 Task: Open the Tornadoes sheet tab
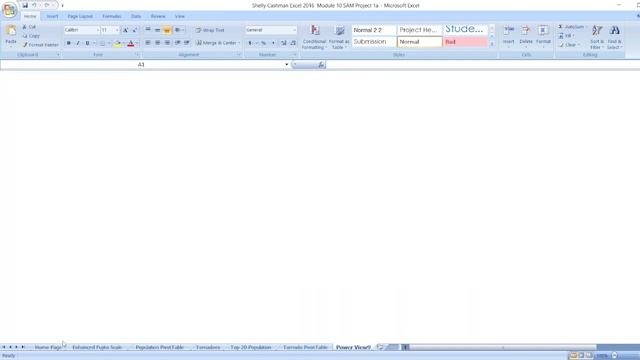point(208,347)
